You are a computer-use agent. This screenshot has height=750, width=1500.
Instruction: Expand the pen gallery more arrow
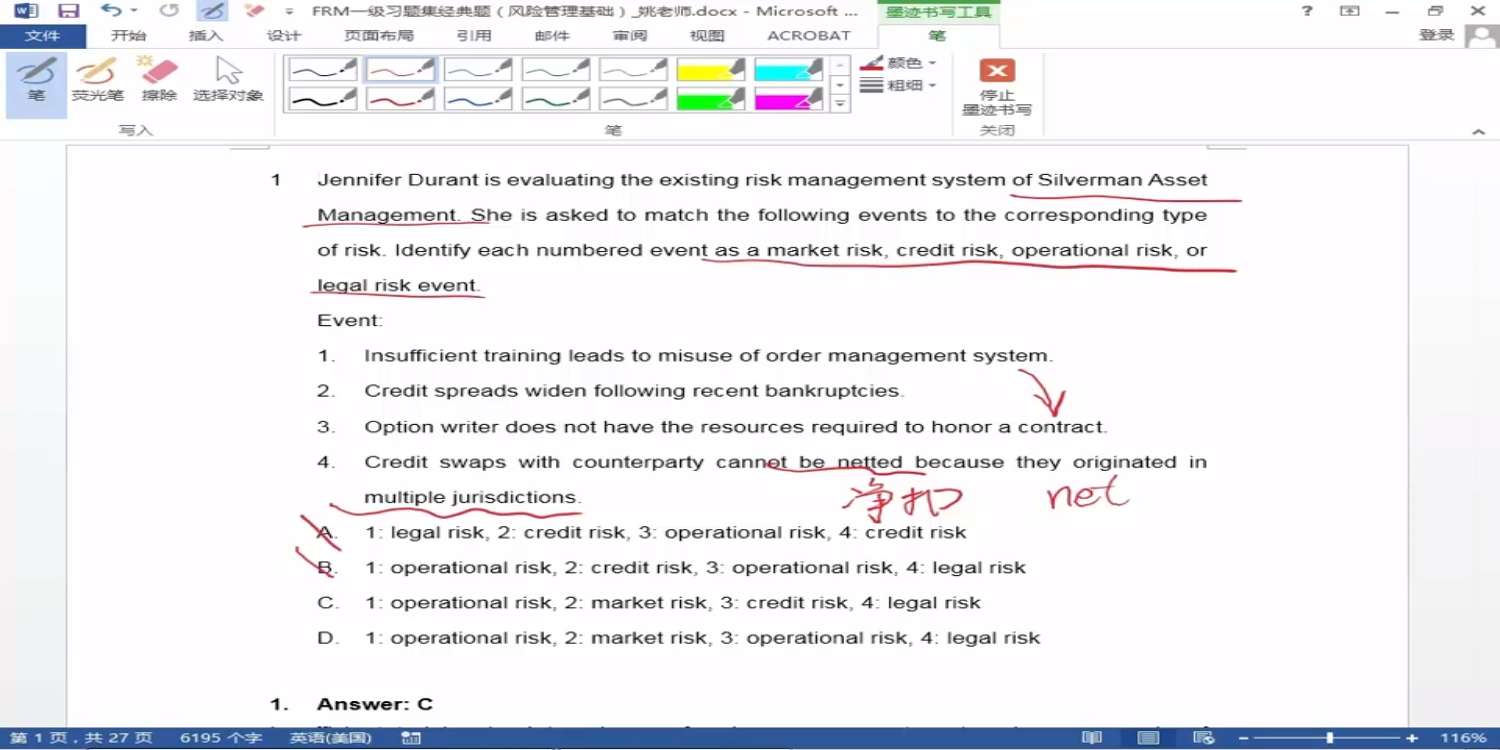(840, 104)
